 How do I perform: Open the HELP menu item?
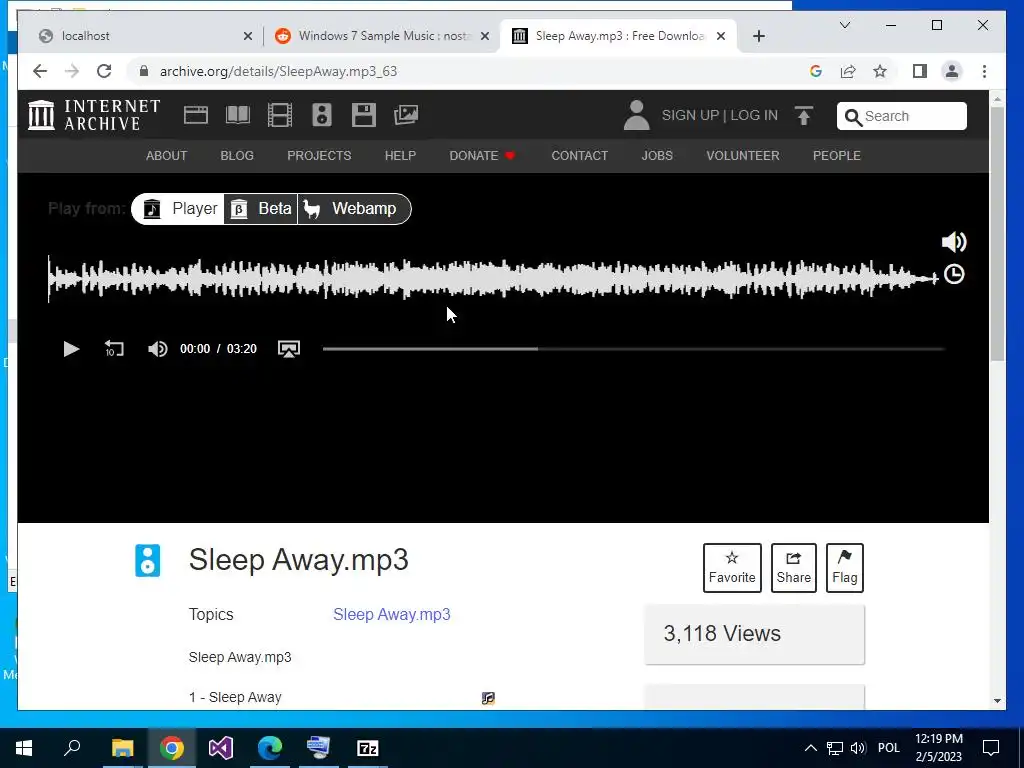click(400, 155)
